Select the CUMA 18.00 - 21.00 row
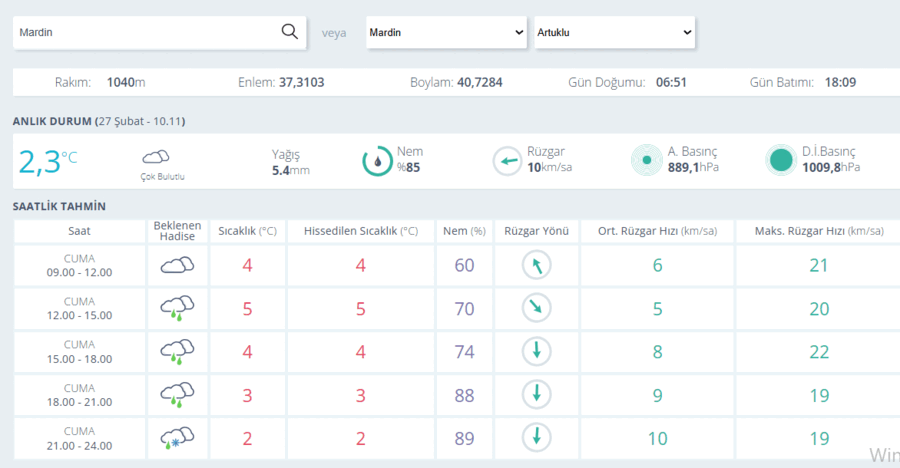 click(x=457, y=395)
